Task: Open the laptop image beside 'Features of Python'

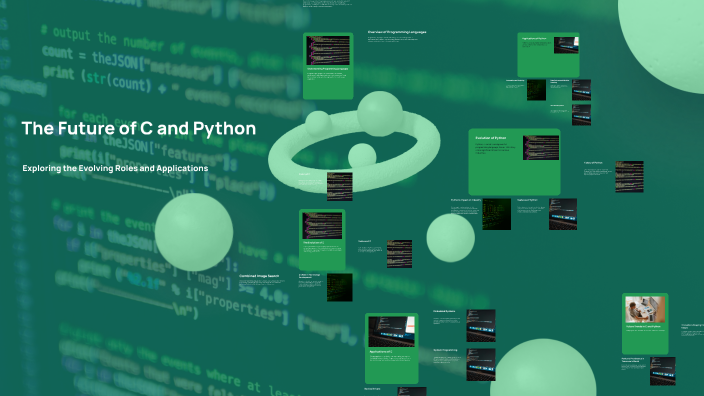Action: [563, 214]
